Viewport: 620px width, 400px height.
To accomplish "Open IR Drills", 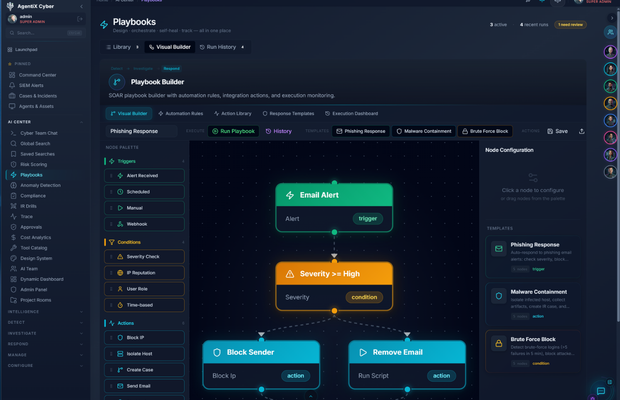I will tap(28, 206).
